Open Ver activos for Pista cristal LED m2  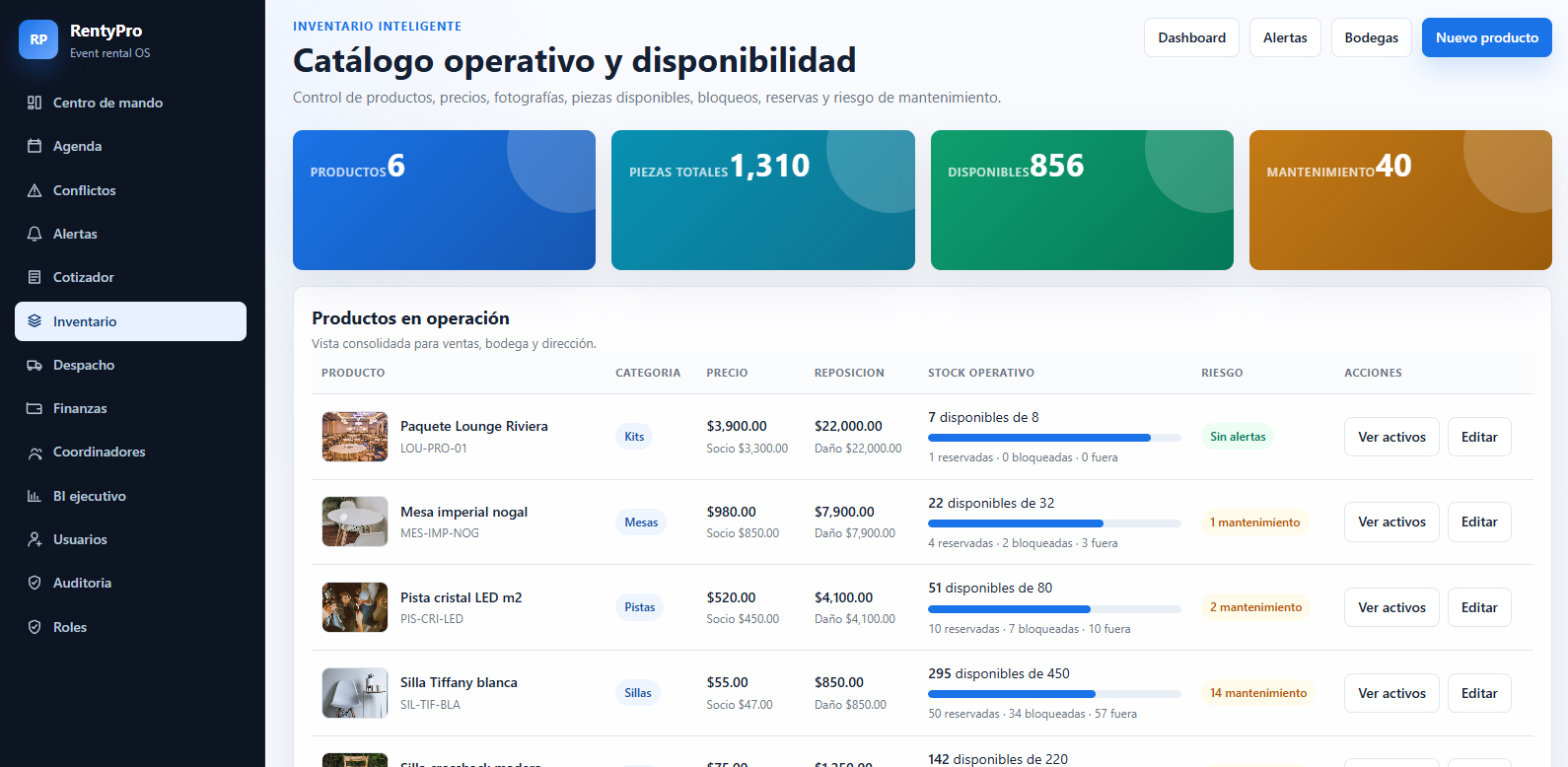pyautogui.click(x=1391, y=607)
